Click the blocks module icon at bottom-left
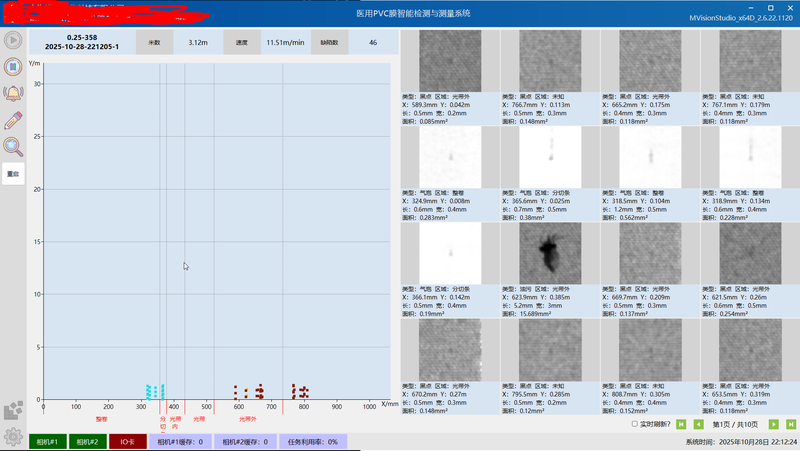This screenshot has height=451, width=800. [x=13, y=410]
